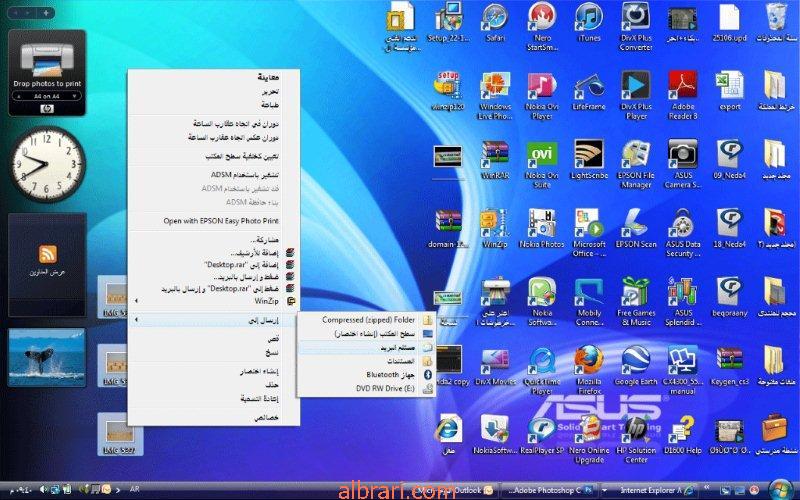The height and width of the screenshot is (500, 800).
Task: Click the AR language bar indicator
Action: pos(134,489)
